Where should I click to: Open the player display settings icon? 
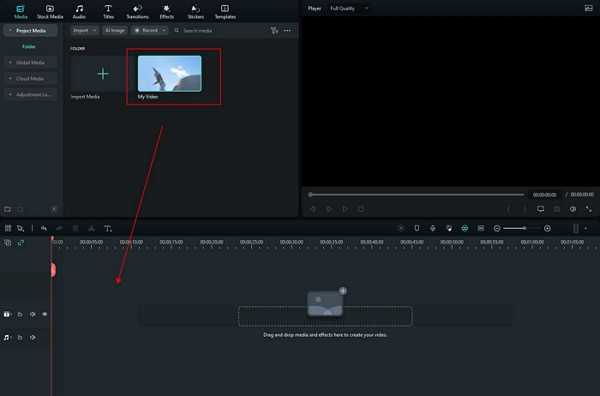(540, 209)
